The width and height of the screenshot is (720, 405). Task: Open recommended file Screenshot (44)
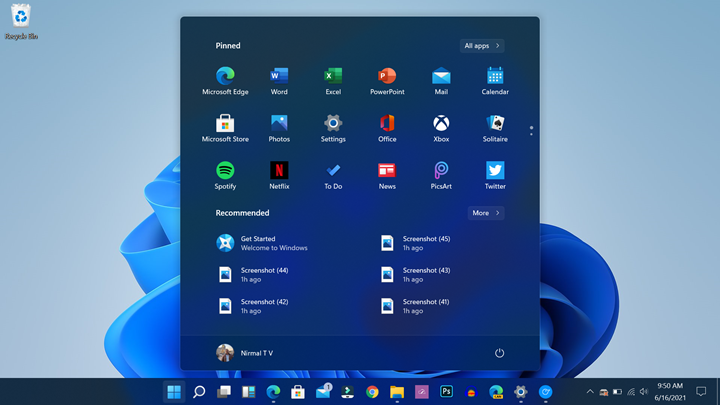click(x=253, y=275)
